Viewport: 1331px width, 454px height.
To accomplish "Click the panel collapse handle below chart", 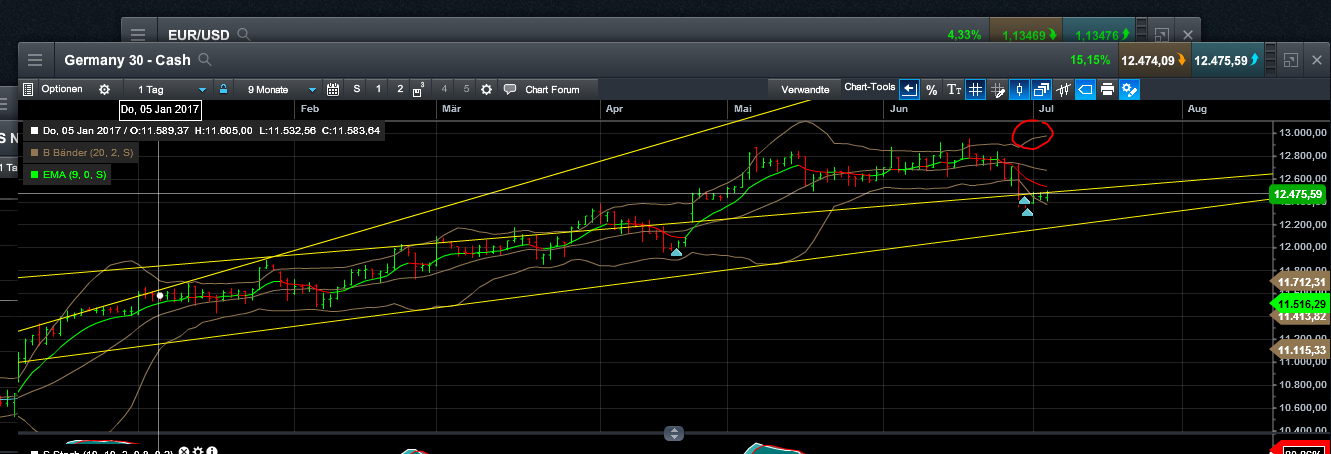I will point(675,433).
